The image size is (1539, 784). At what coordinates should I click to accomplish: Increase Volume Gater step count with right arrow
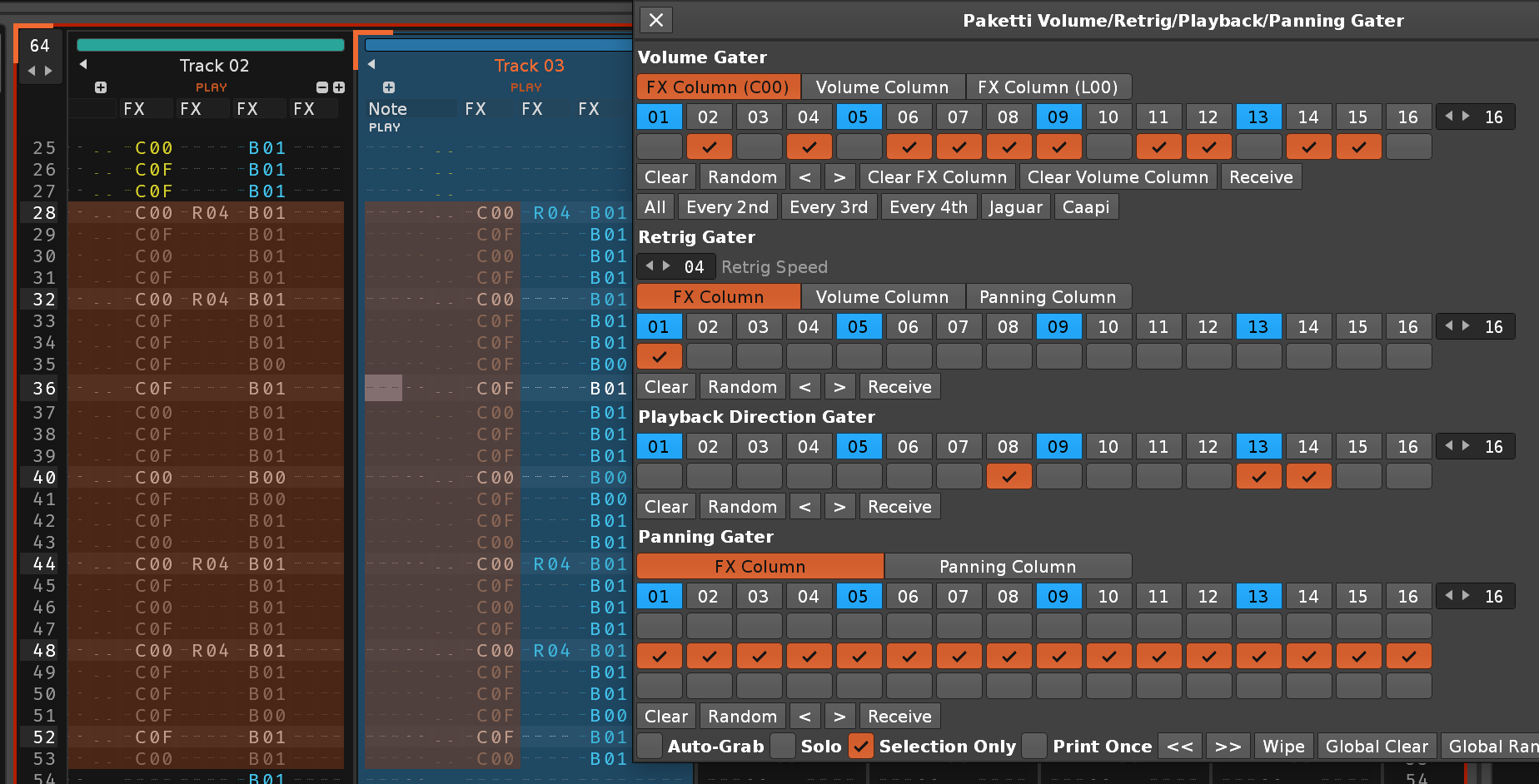pyautogui.click(x=1466, y=117)
